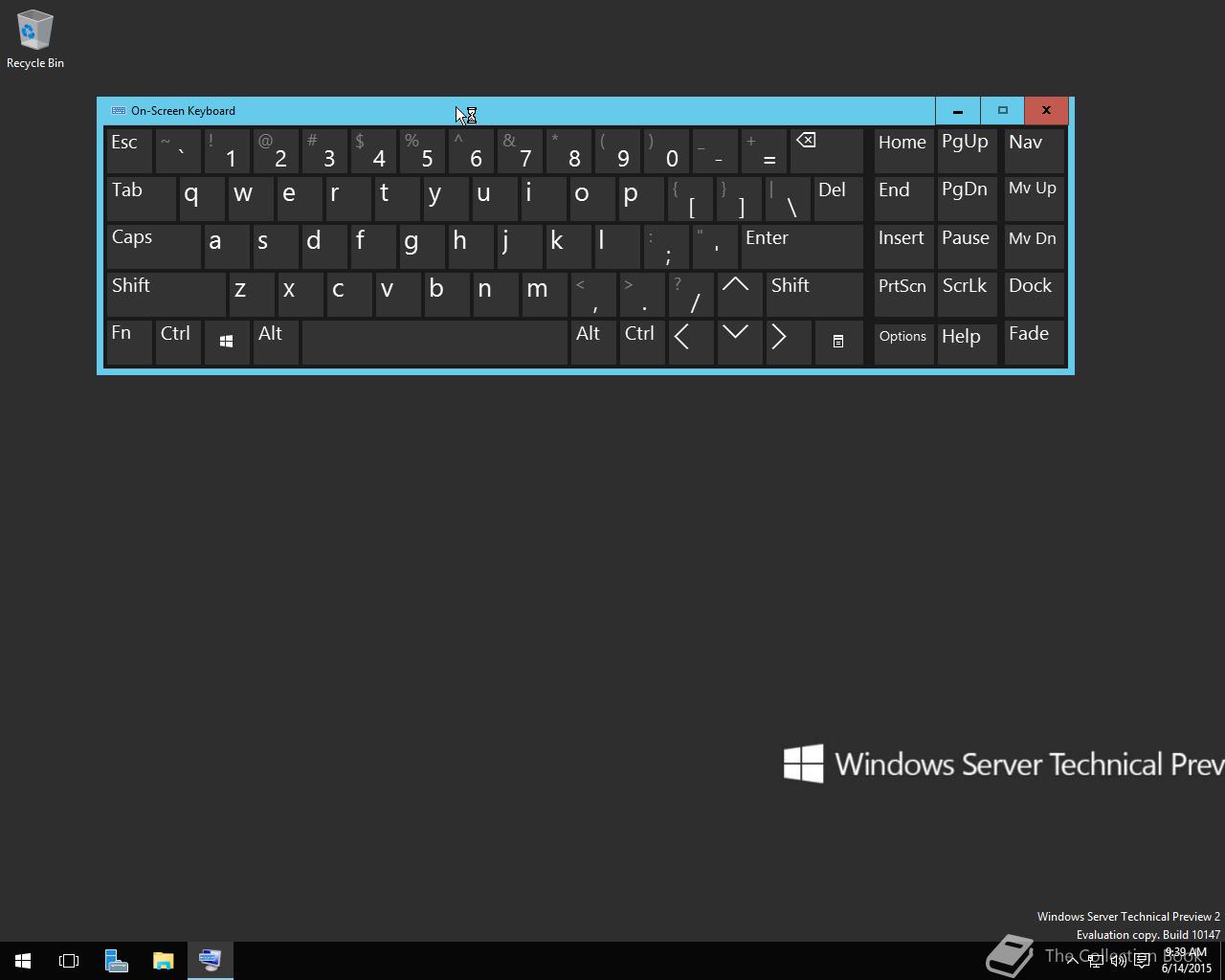Click the tilde backtick key
1225x980 pixels.
(178, 151)
